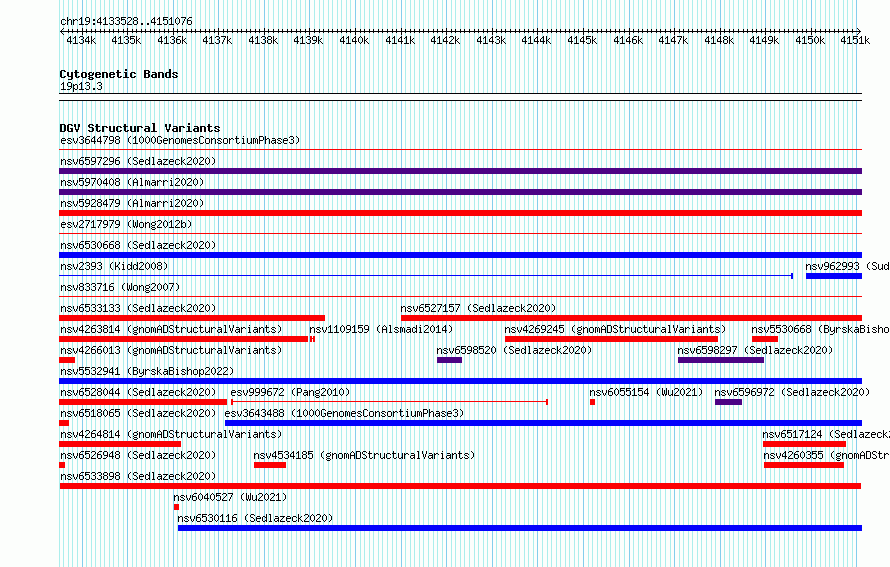This screenshot has height=567, width=890.
Task: Click the 4145k ruler tick label
Action: (x=582, y=40)
